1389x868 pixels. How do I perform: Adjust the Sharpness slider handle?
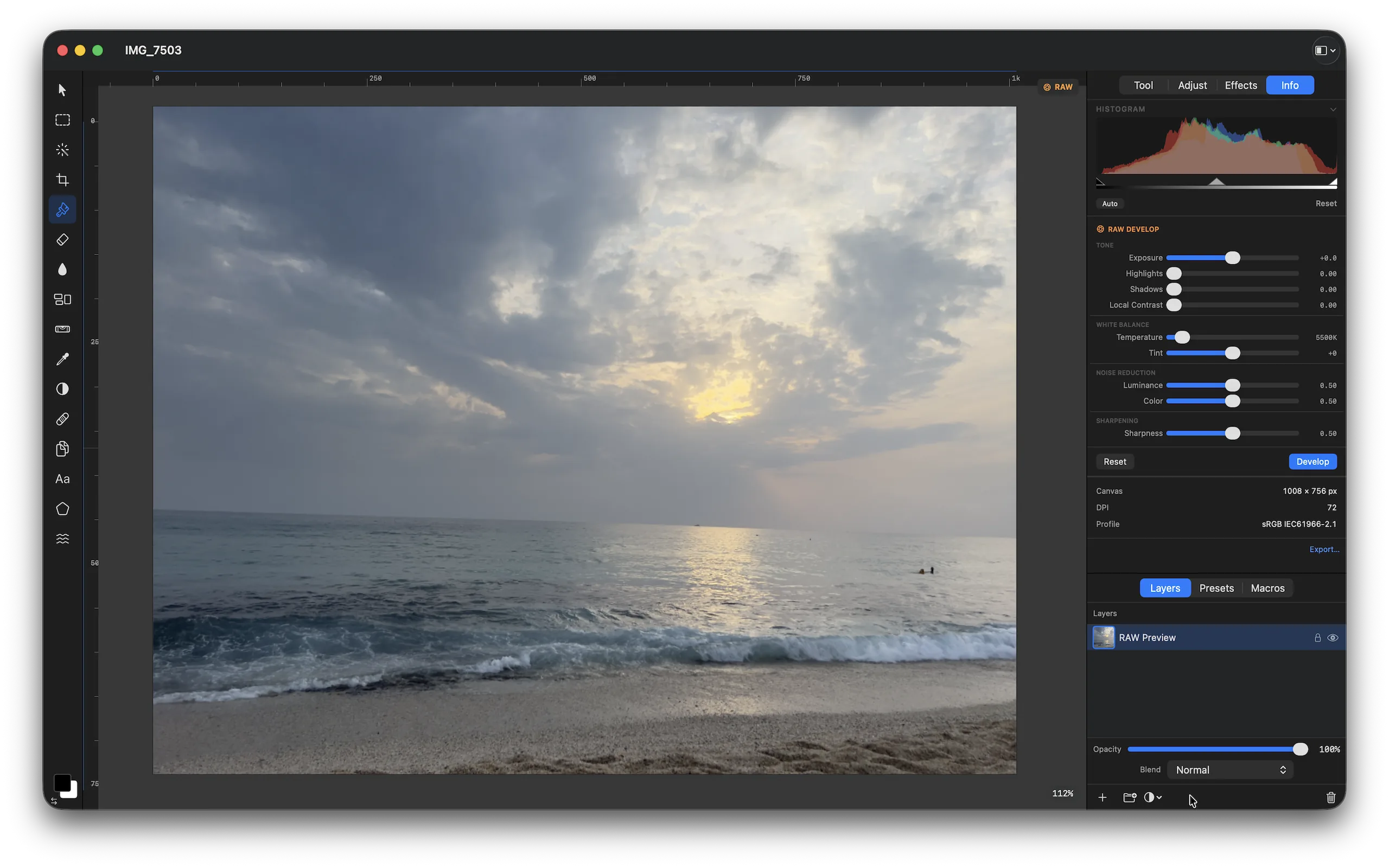[1232, 433]
